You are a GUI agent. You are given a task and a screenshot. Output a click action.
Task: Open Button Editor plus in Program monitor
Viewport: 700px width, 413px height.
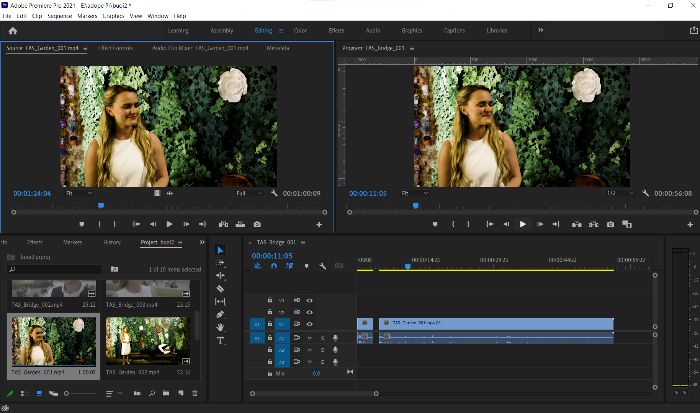pos(690,225)
